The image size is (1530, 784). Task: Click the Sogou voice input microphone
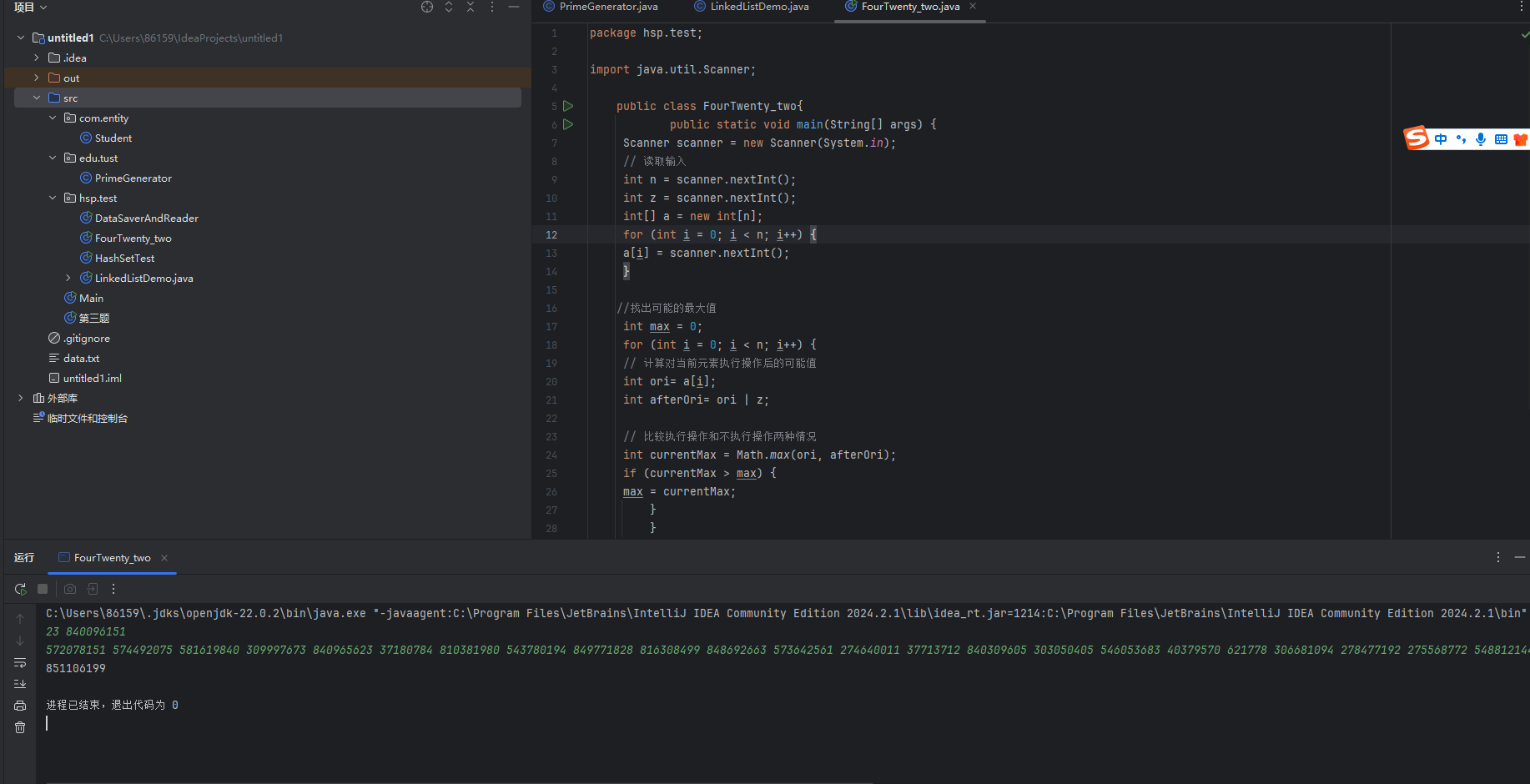pos(1481,139)
